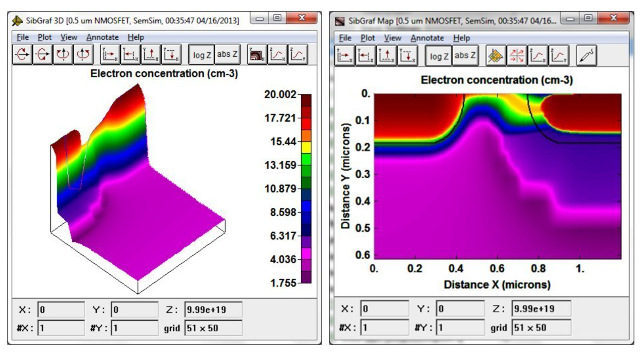Click the color scale legend bar
Screen dimensions: 640x360
tap(306, 189)
